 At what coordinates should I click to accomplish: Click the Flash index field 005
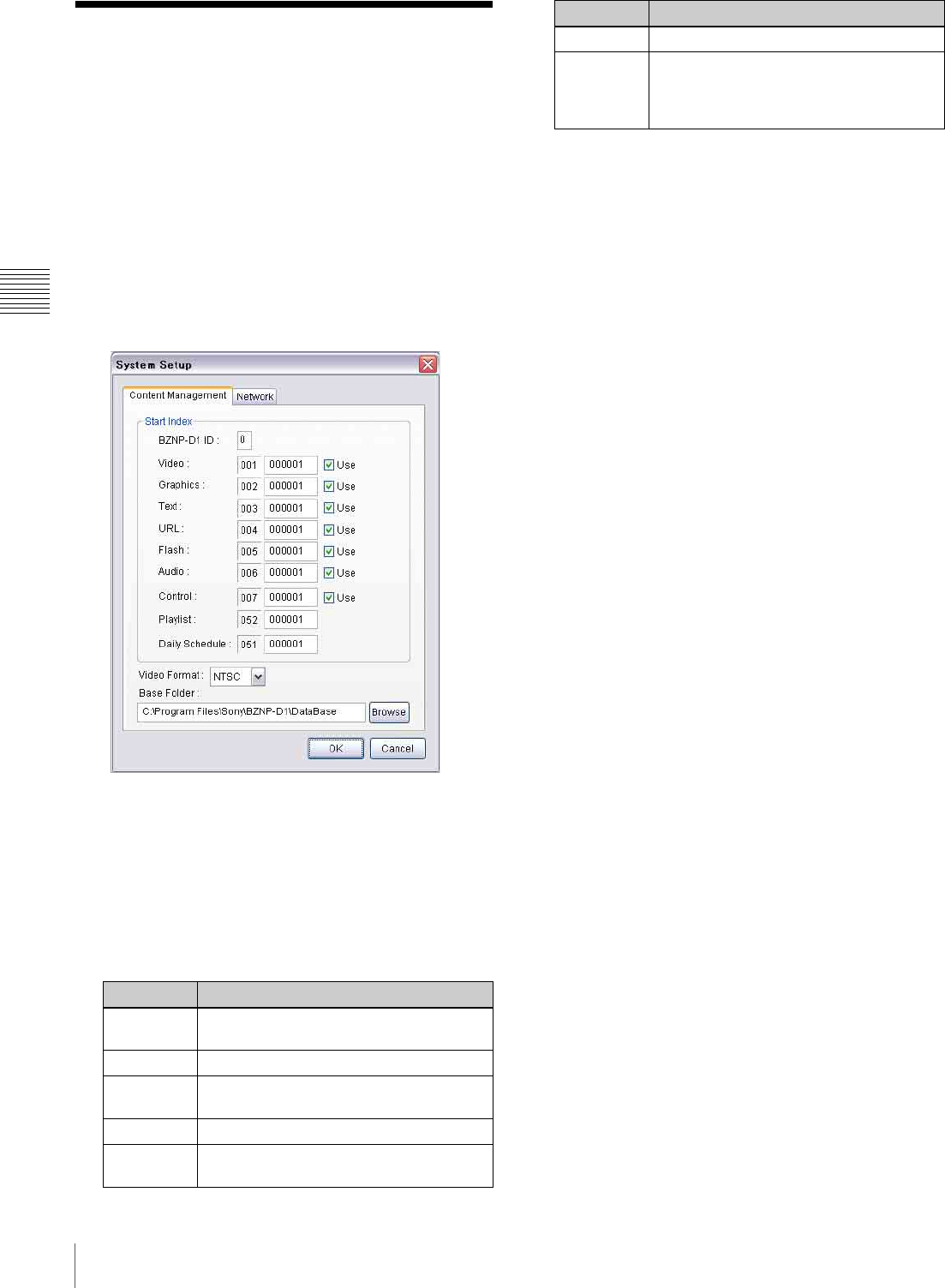[x=249, y=551]
